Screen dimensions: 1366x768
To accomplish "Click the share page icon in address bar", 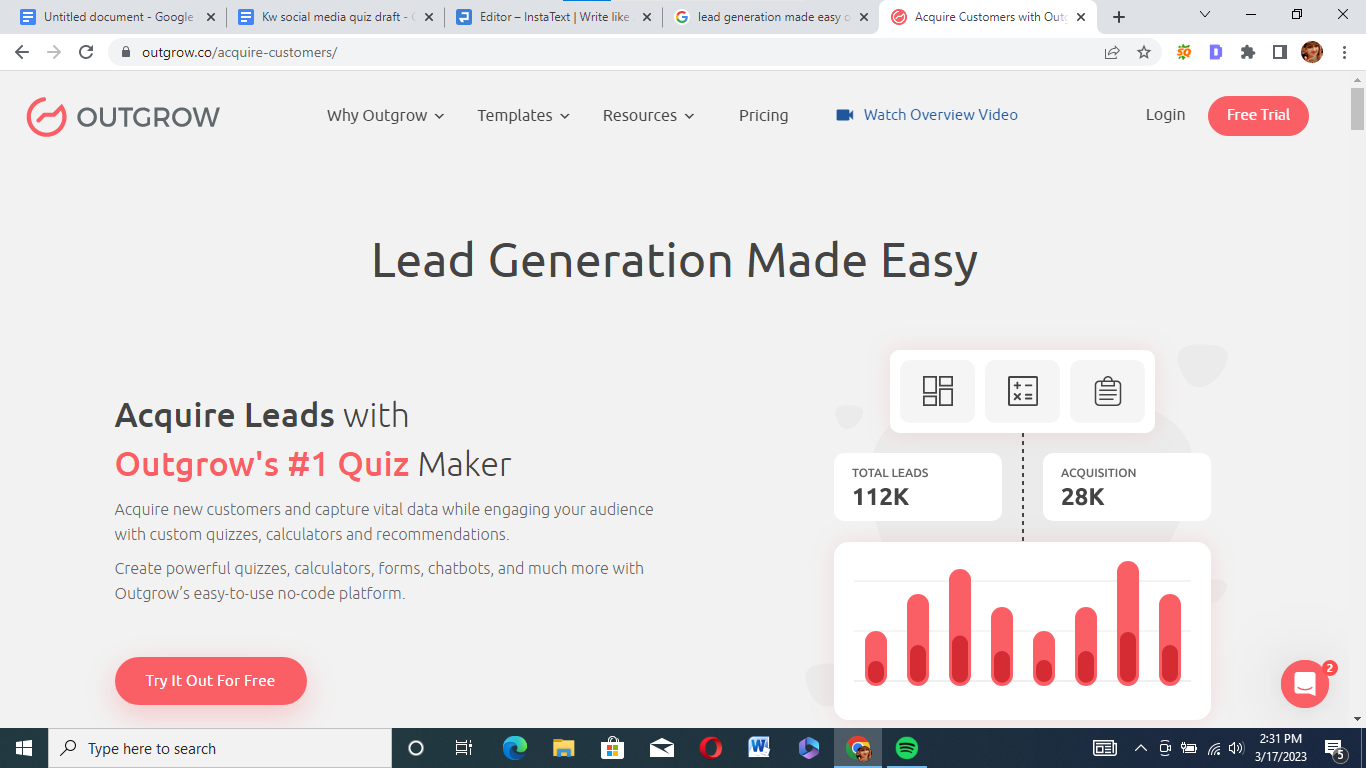I will [1112, 52].
